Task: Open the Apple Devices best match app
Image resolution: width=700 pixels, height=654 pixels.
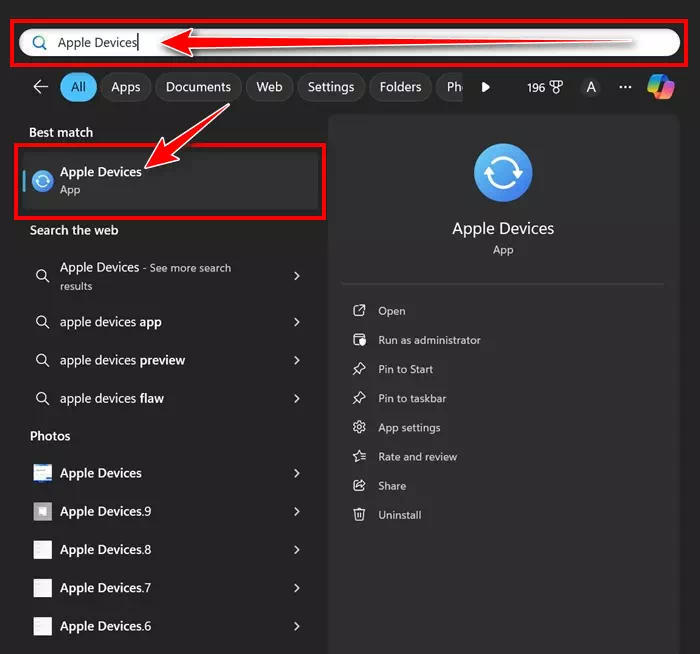Action: 171,181
